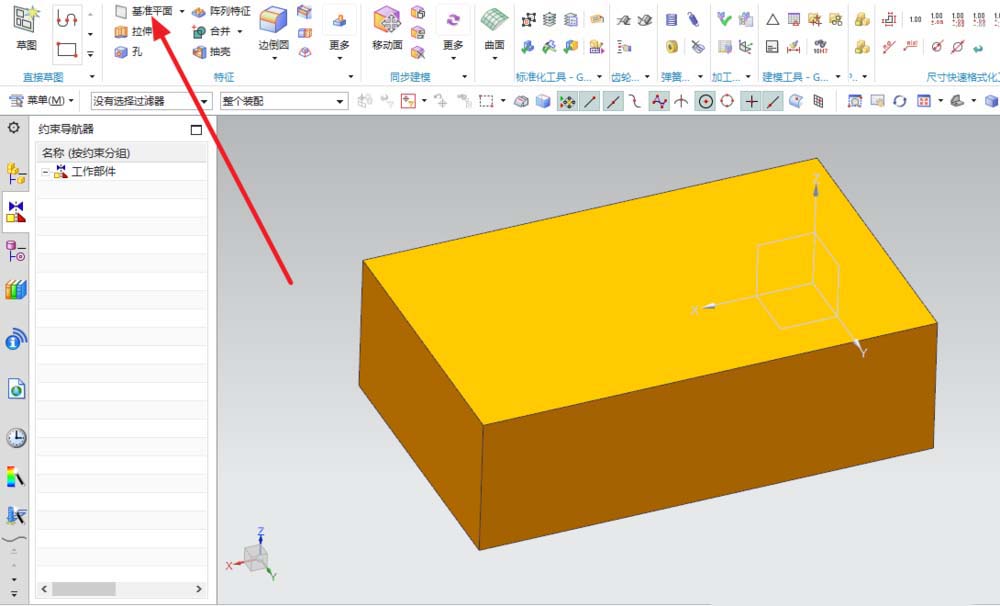Collapse the 工作部件 tree node
The width and height of the screenshot is (1000, 606).
pyautogui.click(x=46, y=172)
